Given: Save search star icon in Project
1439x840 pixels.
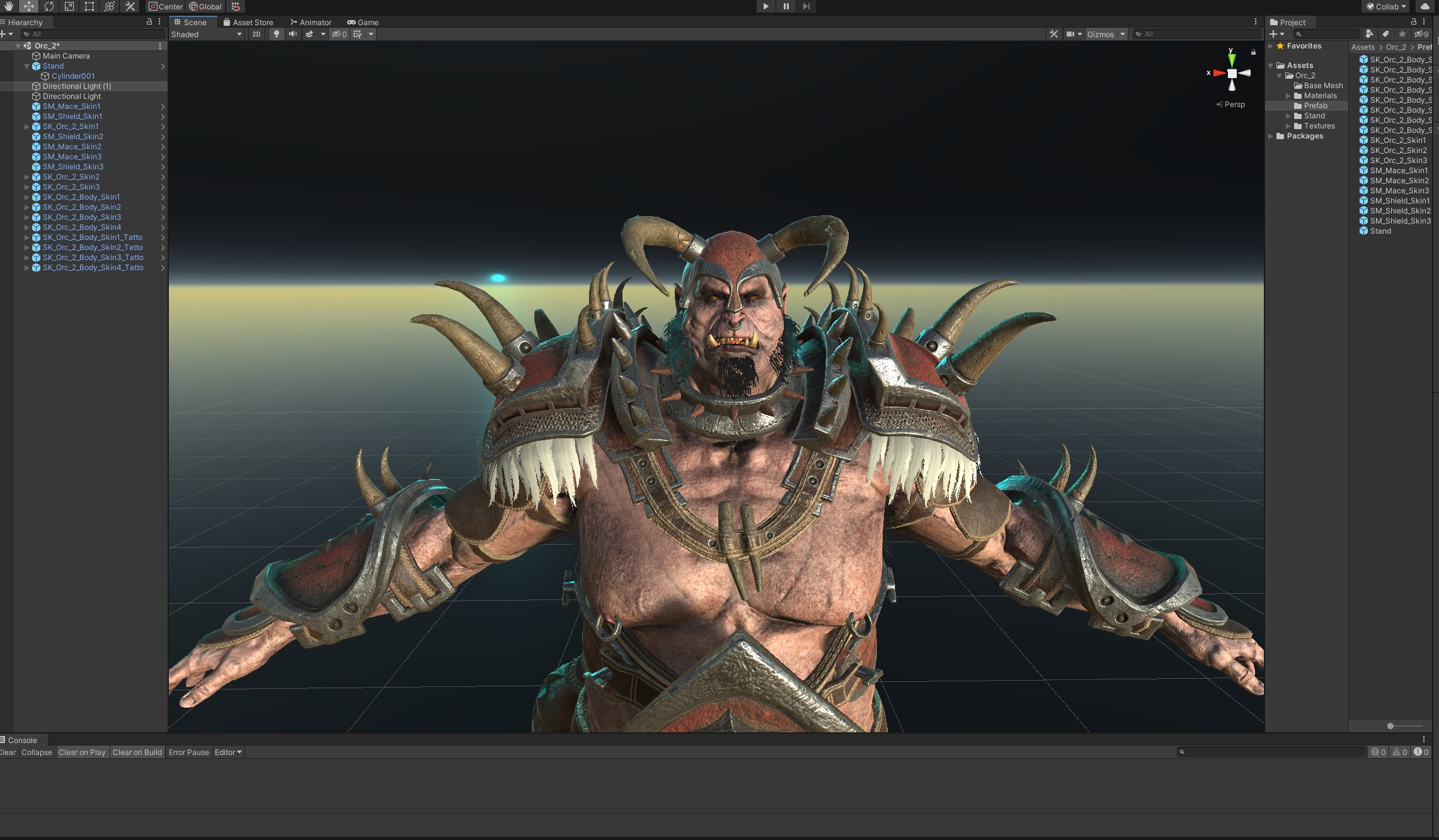Looking at the screenshot, I should click(x=1402, y=34).
